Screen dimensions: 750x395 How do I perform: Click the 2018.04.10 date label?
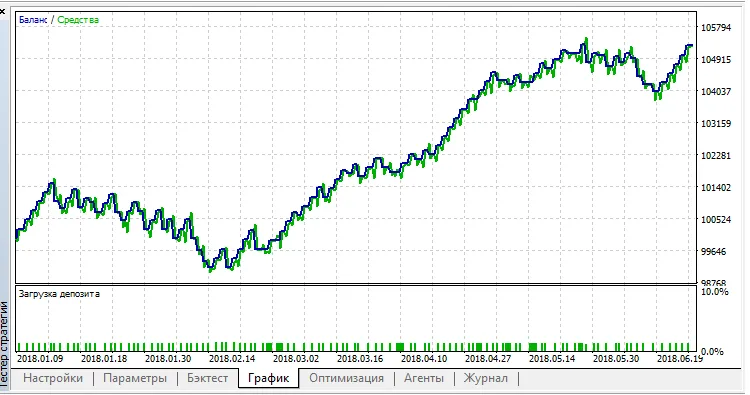(x=424, y=358)
